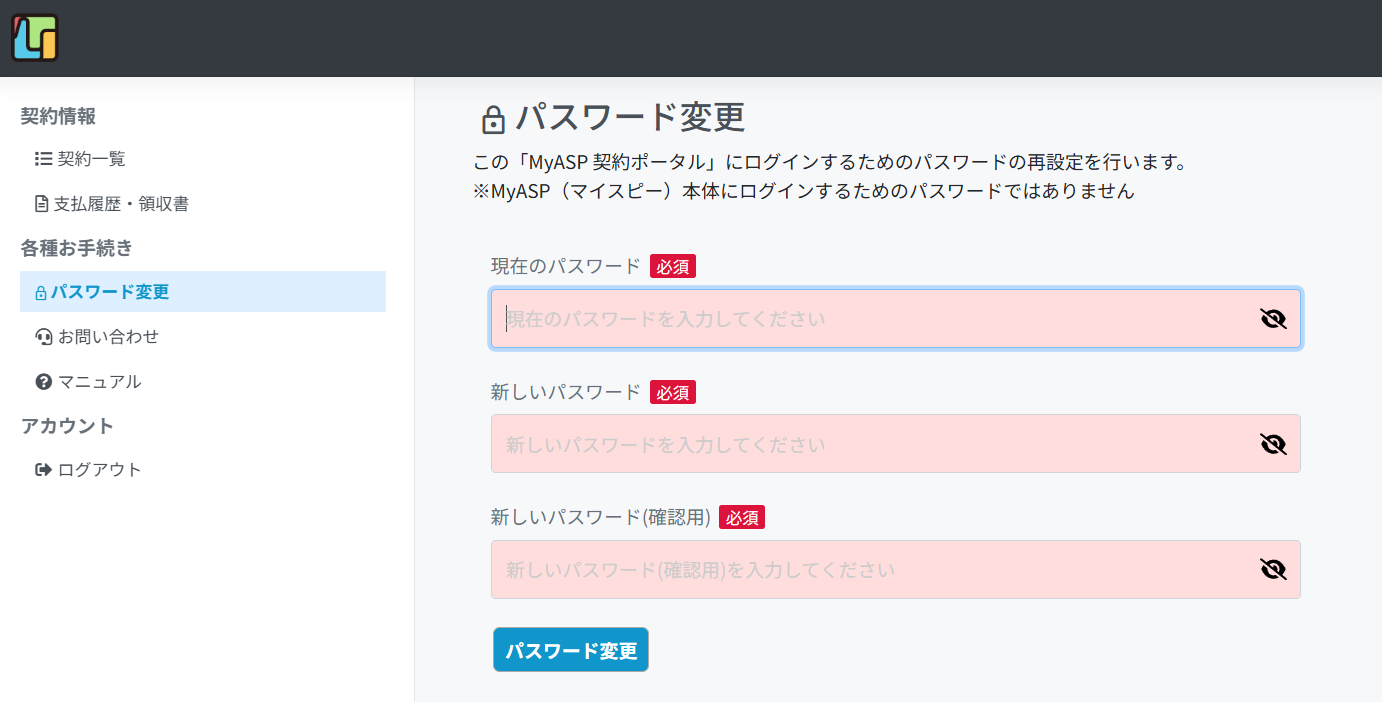1382x702 pixels.
Task: Click the 新しいパスワード(確認用) input field
Action: pos(896,570)
